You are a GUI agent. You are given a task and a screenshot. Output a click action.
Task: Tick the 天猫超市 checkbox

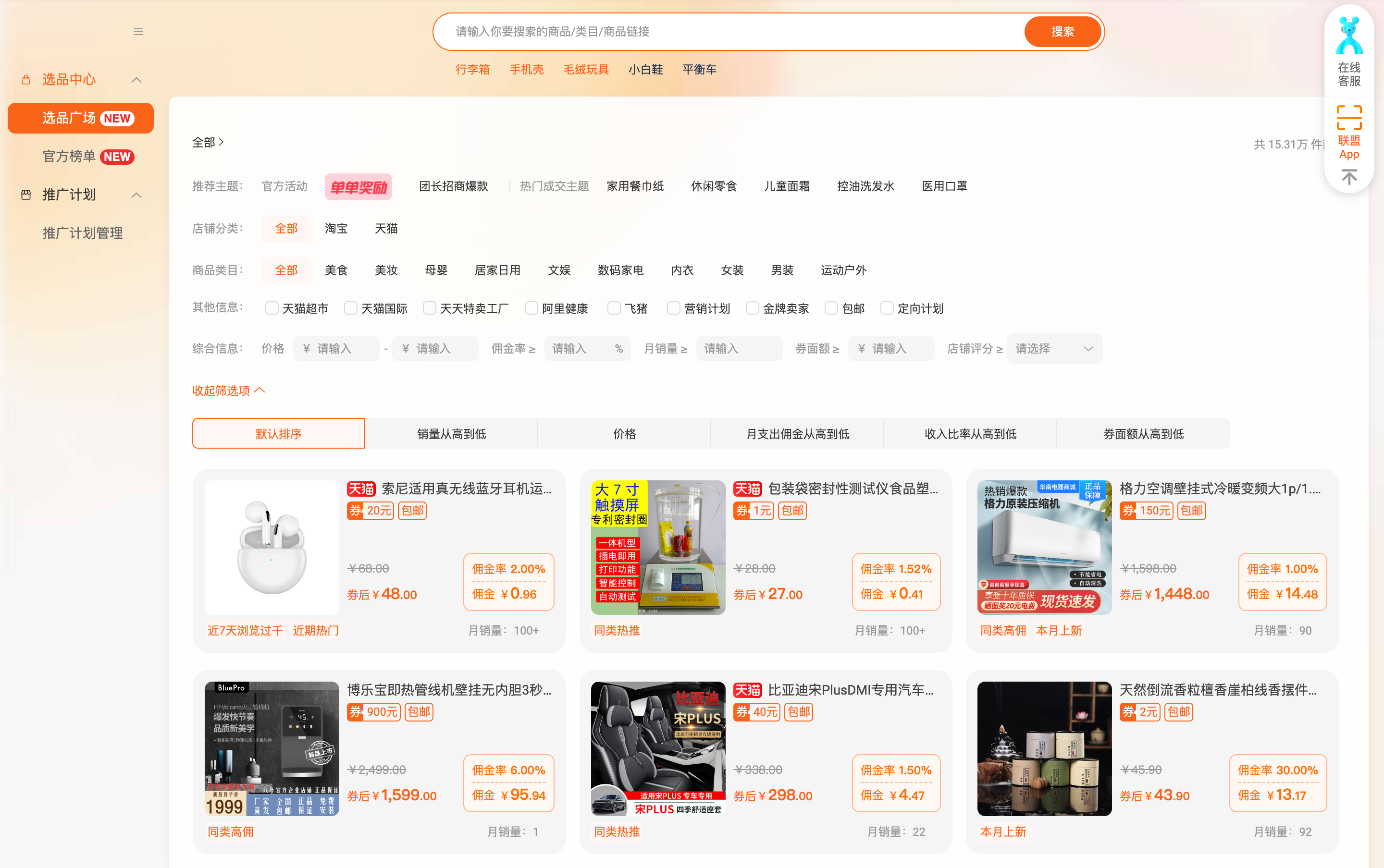tap(272, 308)
